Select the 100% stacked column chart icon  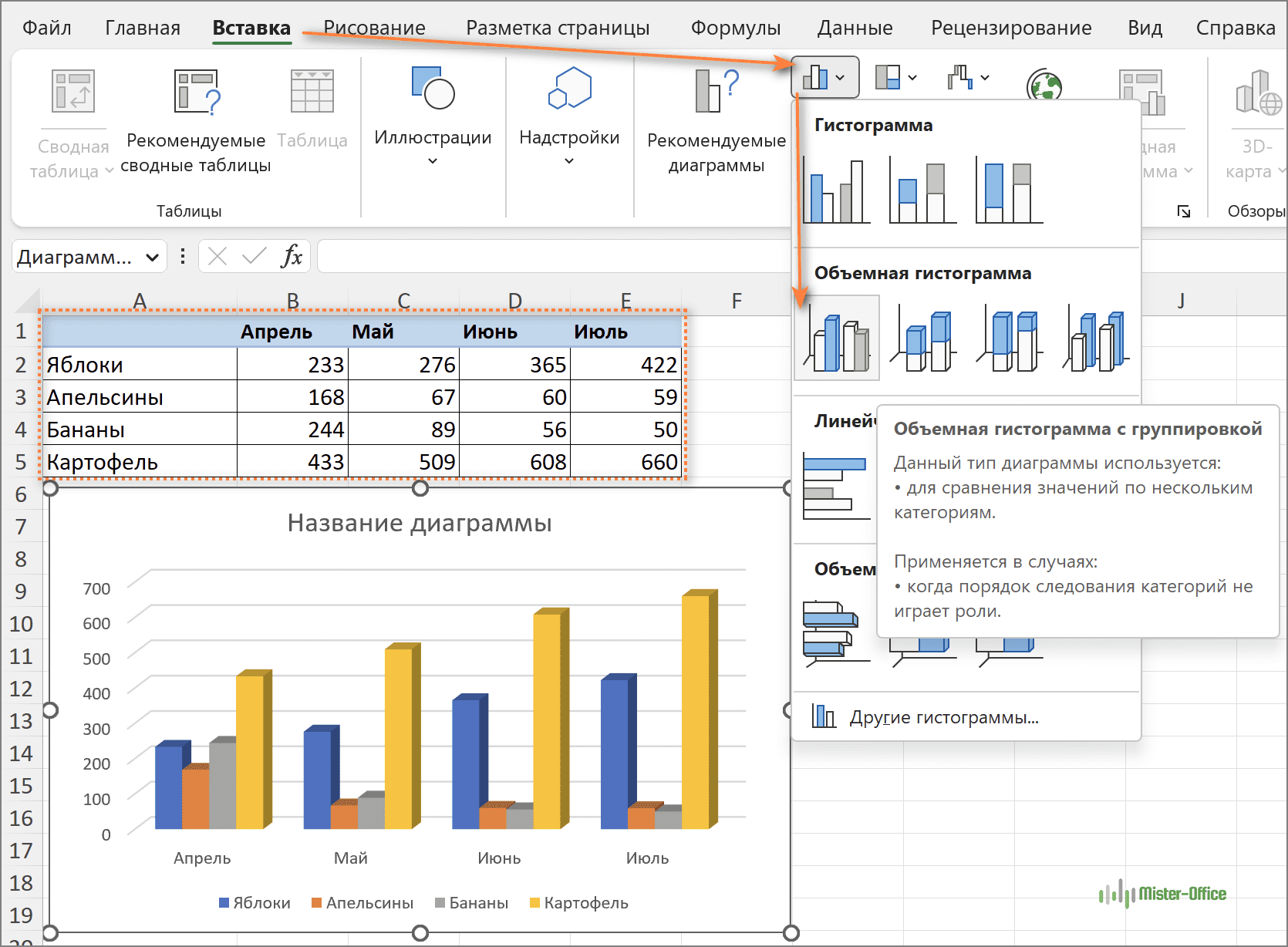[1009, 190]
